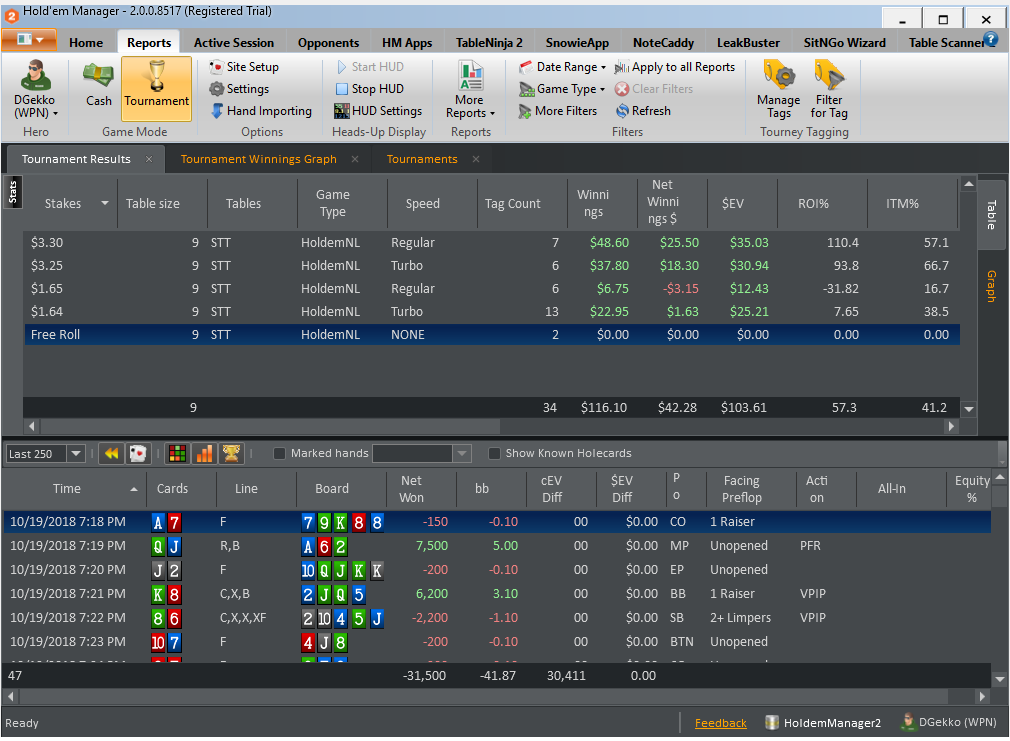This screenshot has height=741, width=1010.
Task: Click the horizontal scrollbar under the tournament results table
Action: pyautogui.click(x=491, y=426)
